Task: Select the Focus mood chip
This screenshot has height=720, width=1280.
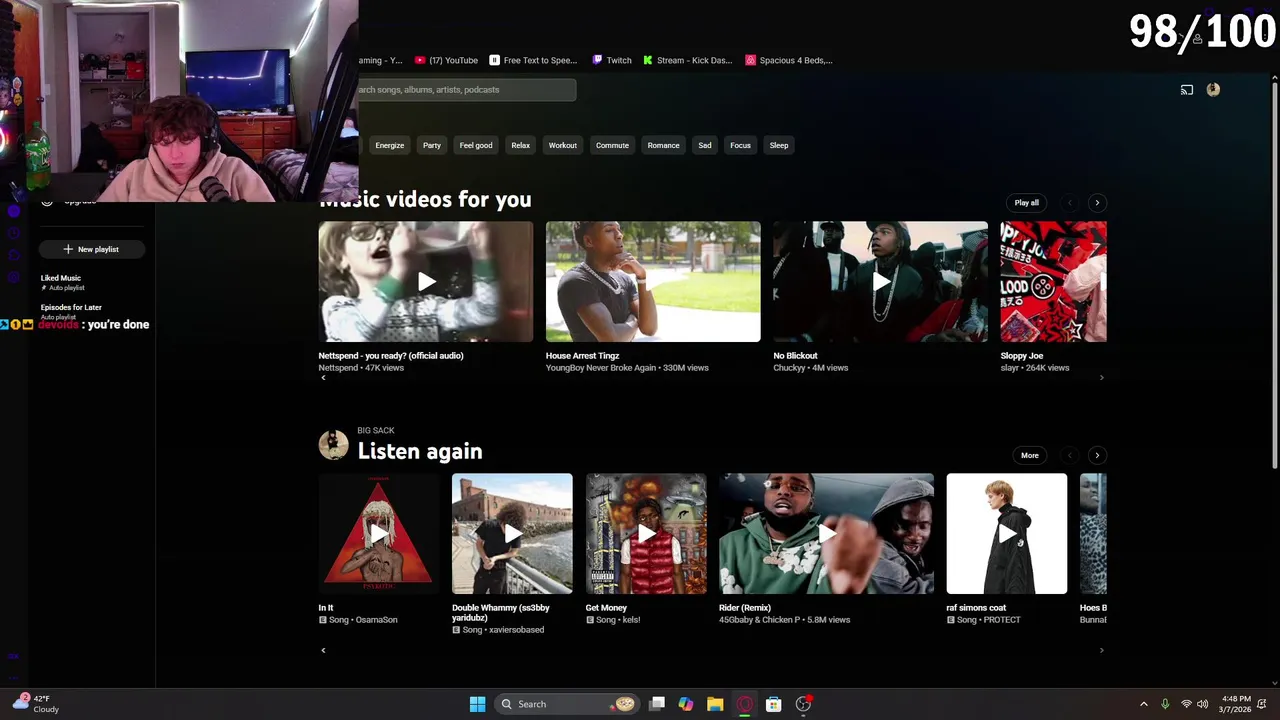Action: (740, 146)
